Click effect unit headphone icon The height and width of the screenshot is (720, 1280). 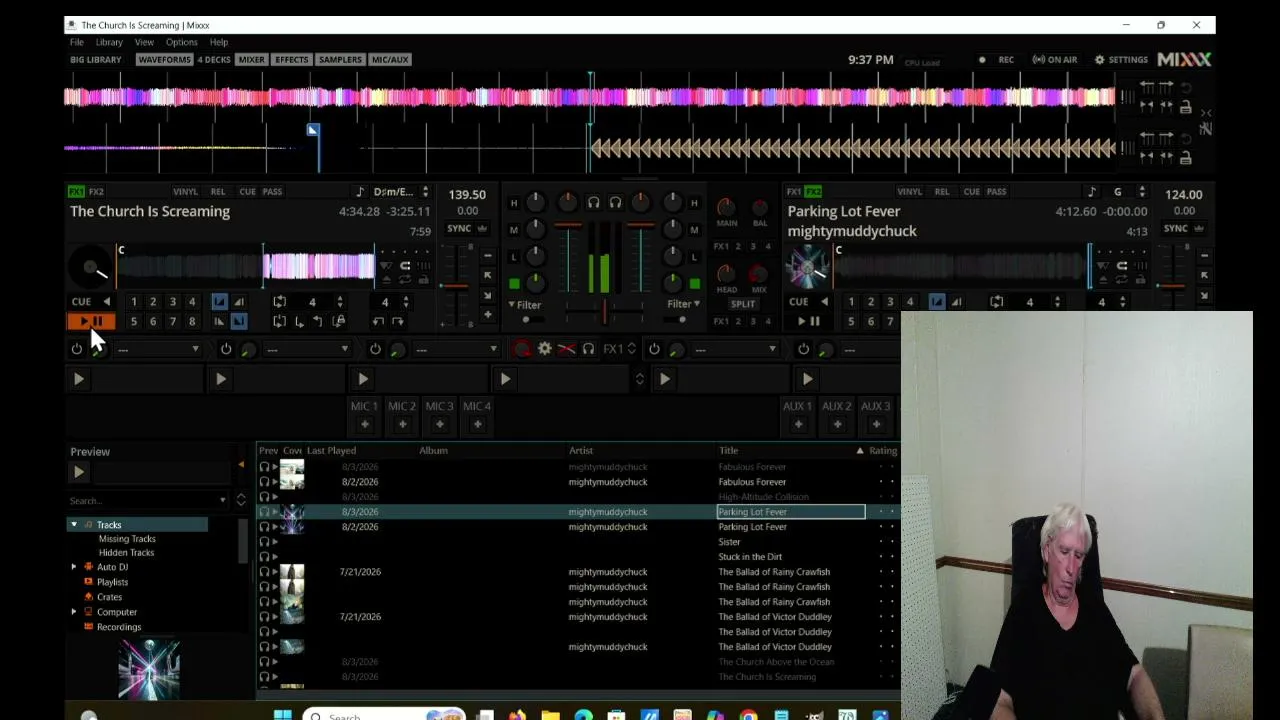588,349
